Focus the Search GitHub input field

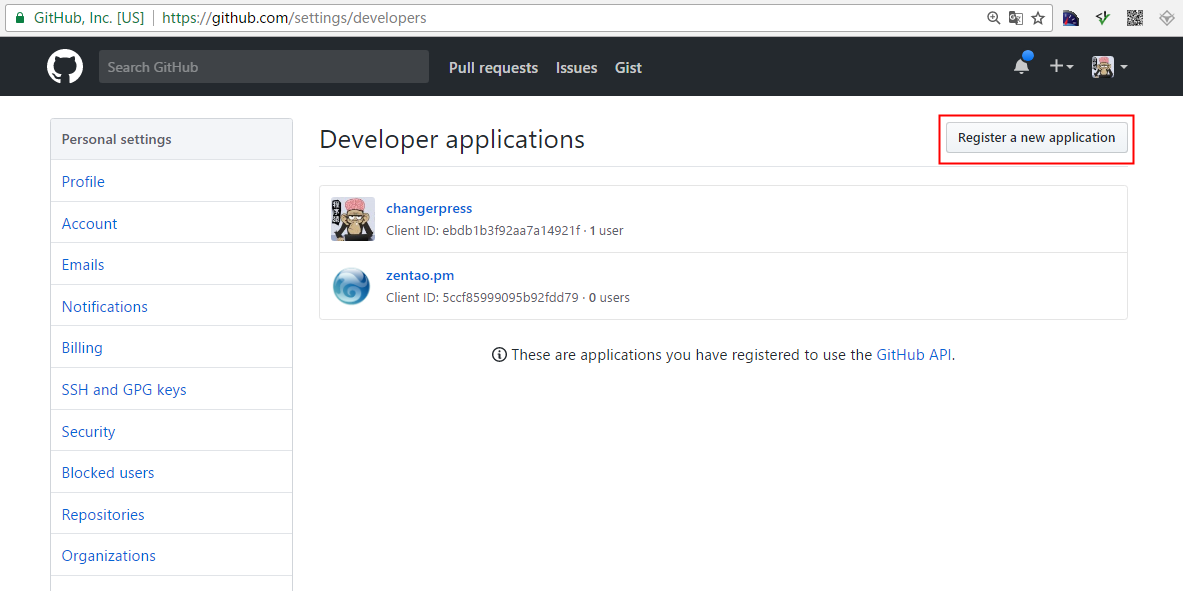pyautogui.click(x=263, y=67)
